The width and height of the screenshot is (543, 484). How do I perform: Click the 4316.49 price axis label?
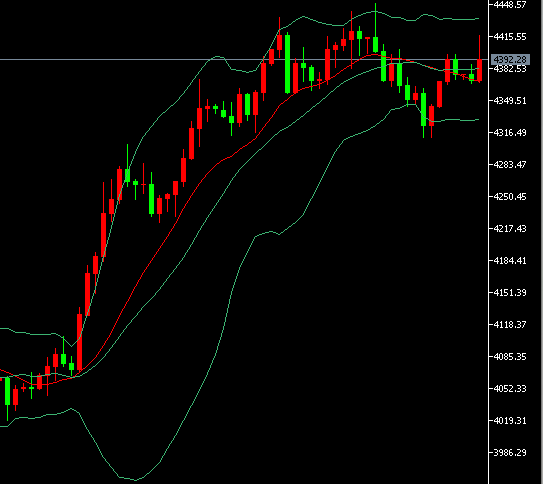(510, 133)
